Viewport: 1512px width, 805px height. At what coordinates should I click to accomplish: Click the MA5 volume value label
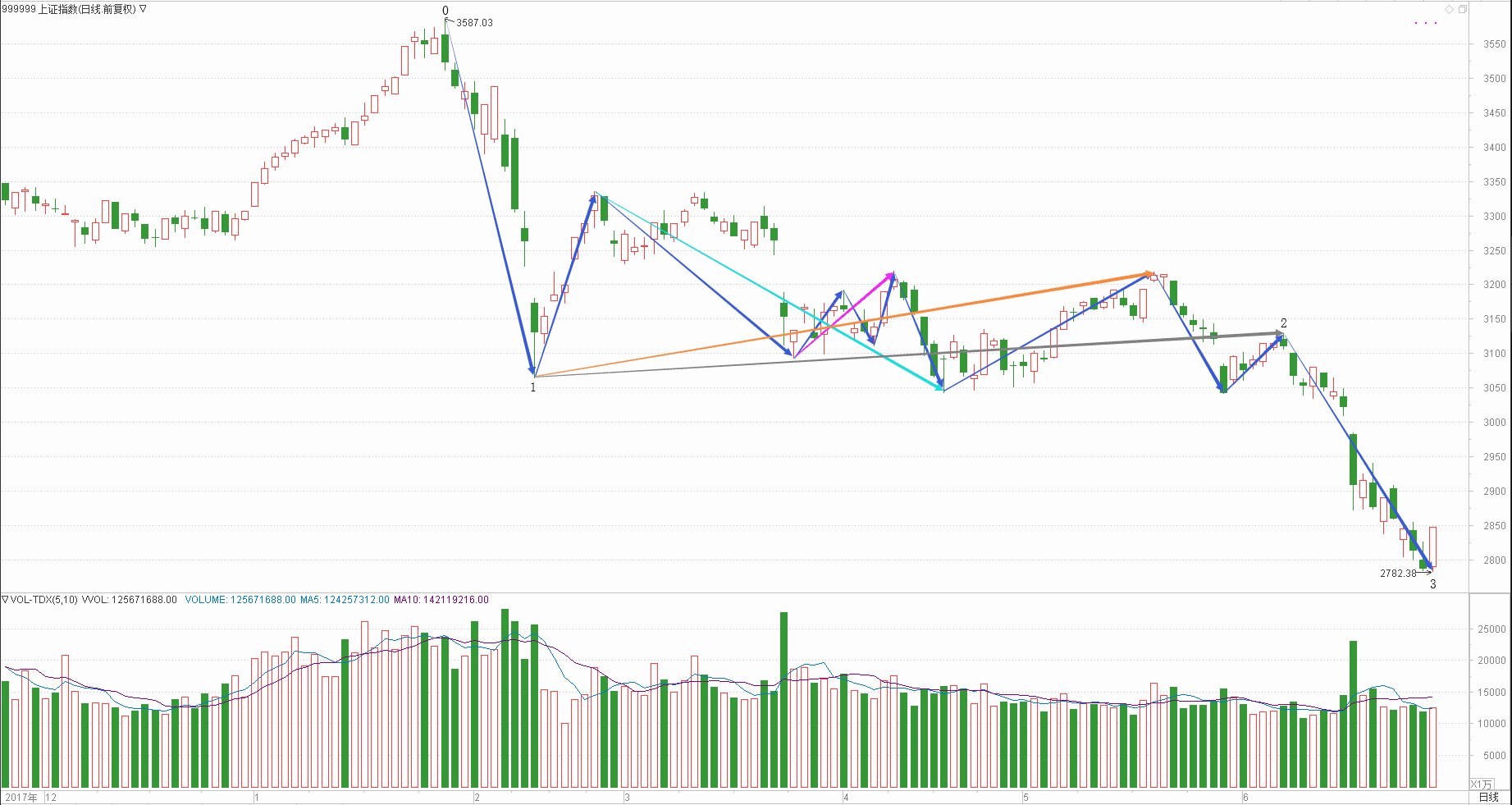[x=345, y=600]
